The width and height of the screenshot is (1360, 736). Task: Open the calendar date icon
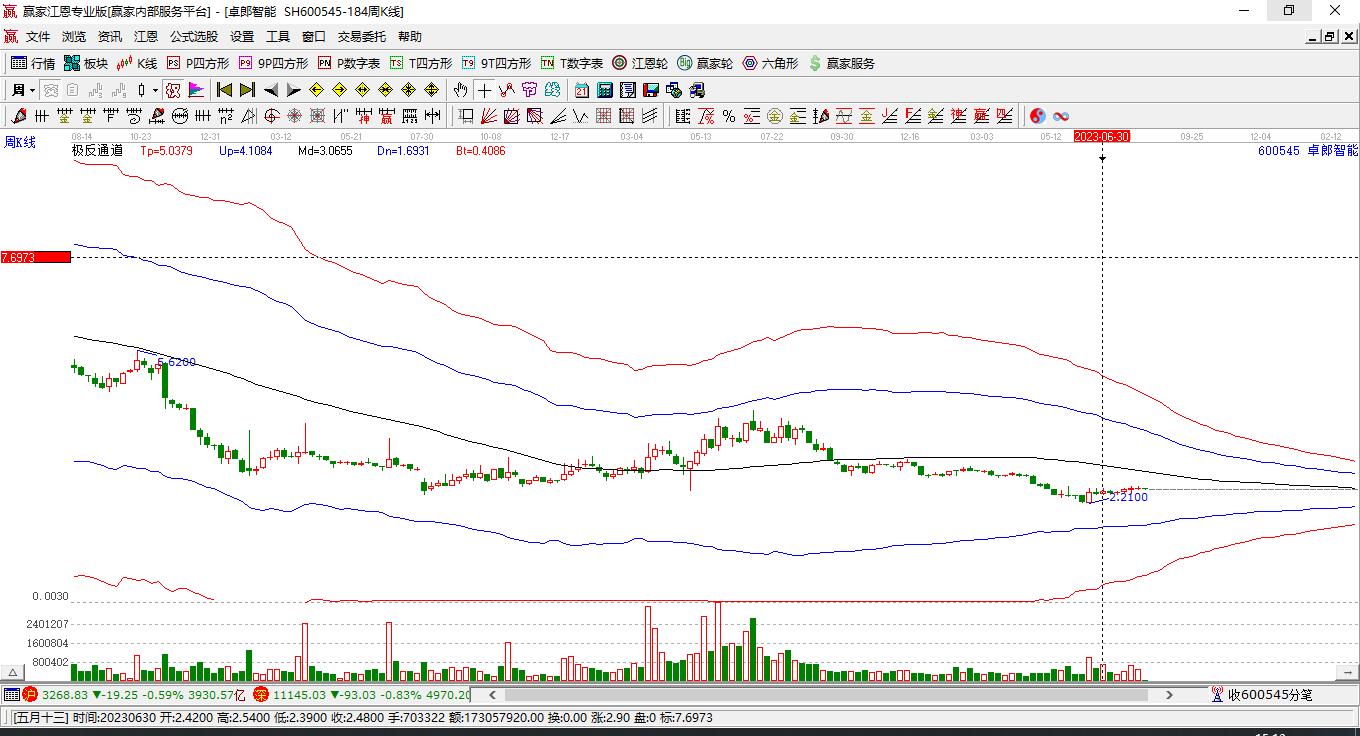point(581,90)
